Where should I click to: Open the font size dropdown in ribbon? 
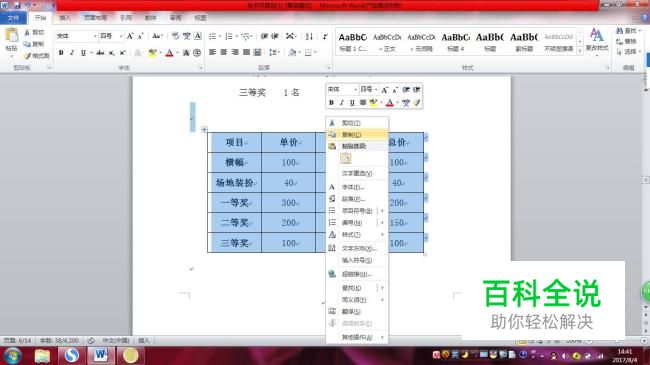click(121, 36)
